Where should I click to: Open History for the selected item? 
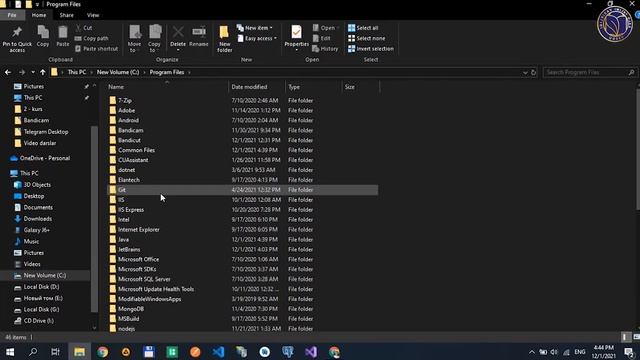[325, 49]
